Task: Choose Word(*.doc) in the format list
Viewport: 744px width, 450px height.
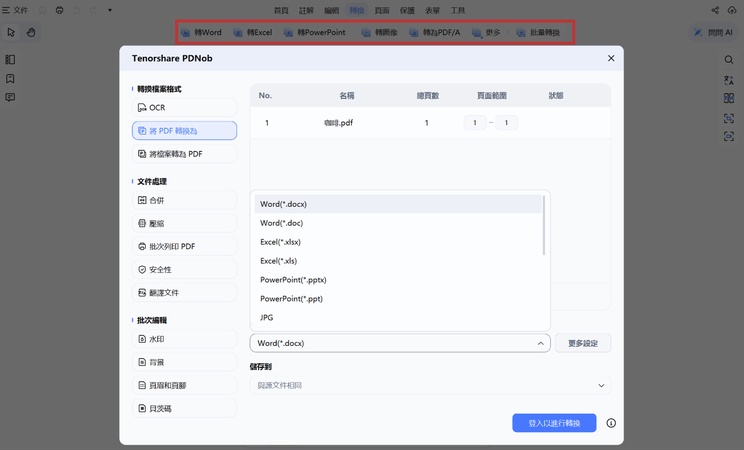Action: (x=398, y=223)
